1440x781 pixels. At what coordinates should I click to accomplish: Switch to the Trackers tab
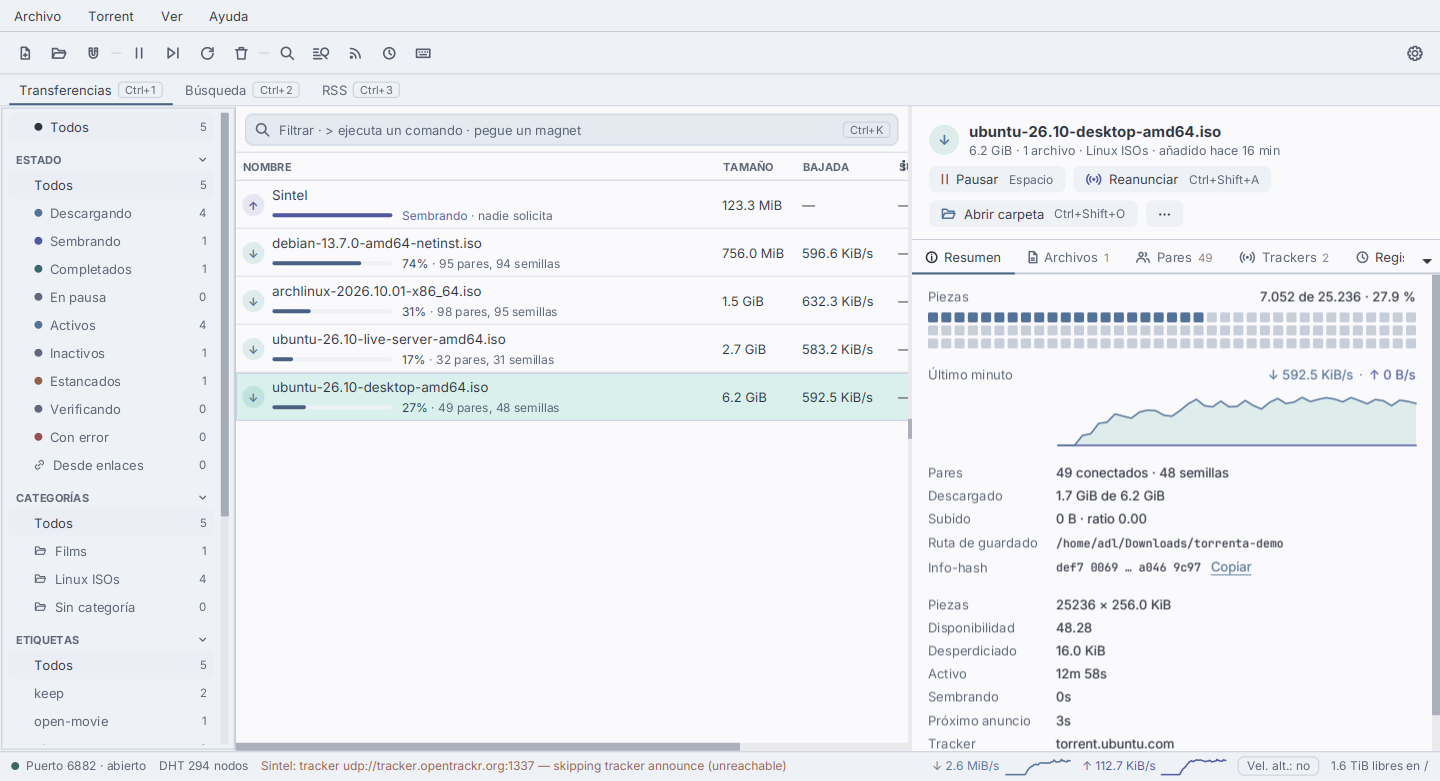coord(1284,257)
